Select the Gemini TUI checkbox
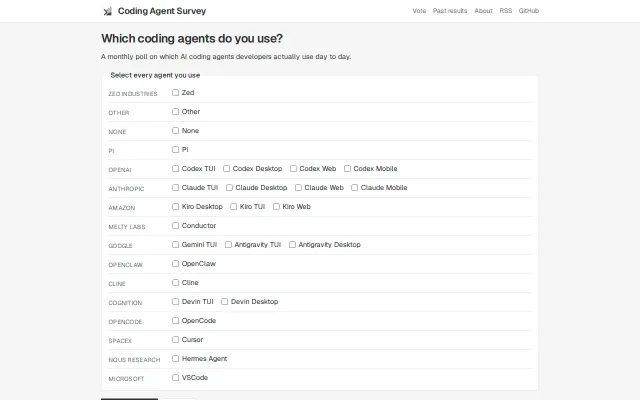This screenshot has width=640, height=400. tap(176, 244)
